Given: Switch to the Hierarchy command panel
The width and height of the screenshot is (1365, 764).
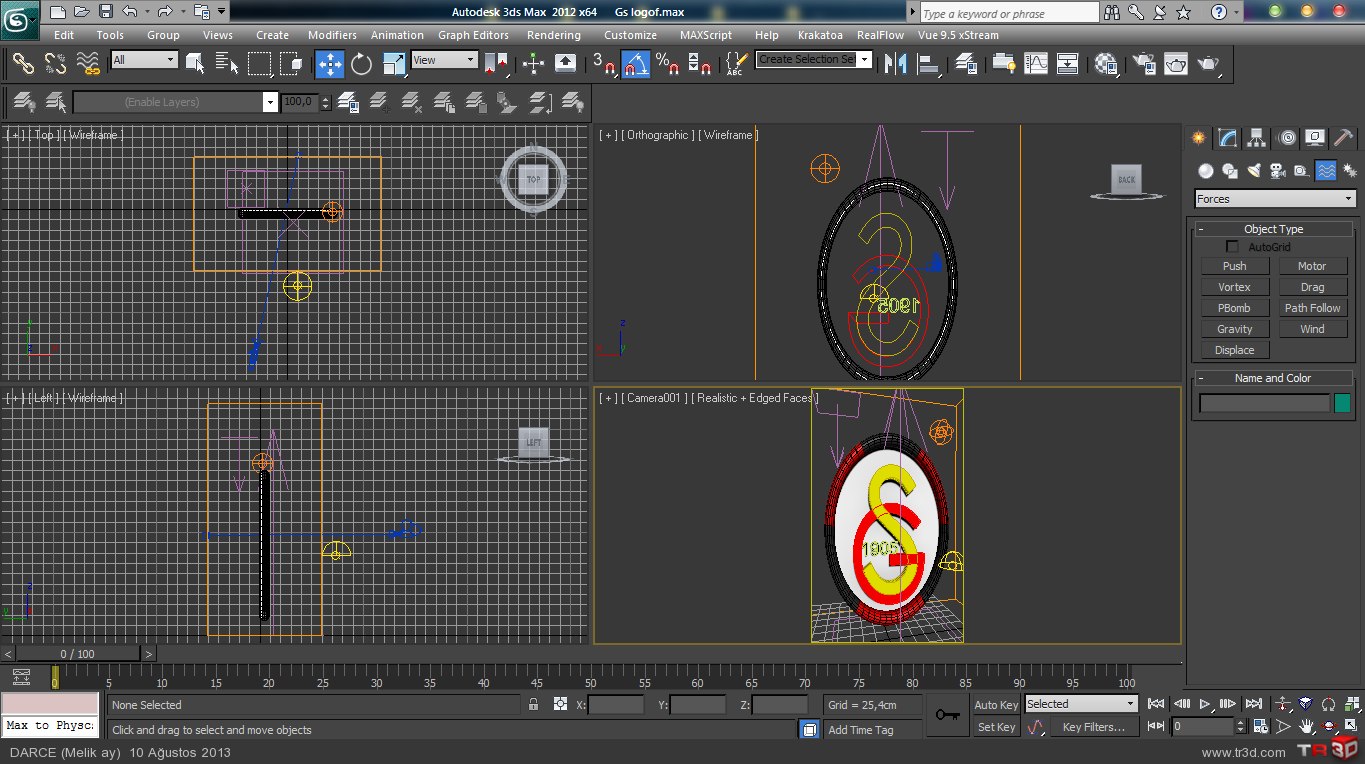Looking at the screenshot, I should (x=1257, y=138).
